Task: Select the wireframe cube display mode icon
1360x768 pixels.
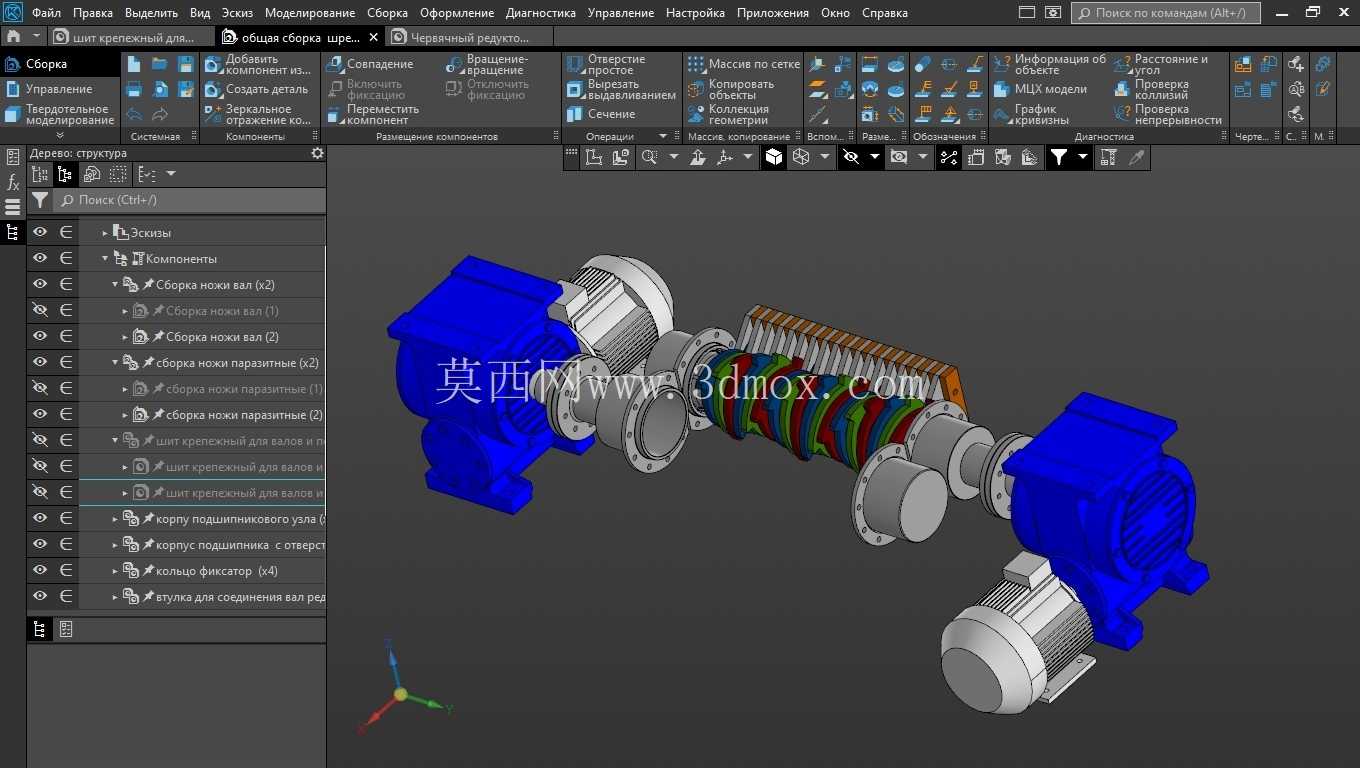Action: [x=801, y=157]
